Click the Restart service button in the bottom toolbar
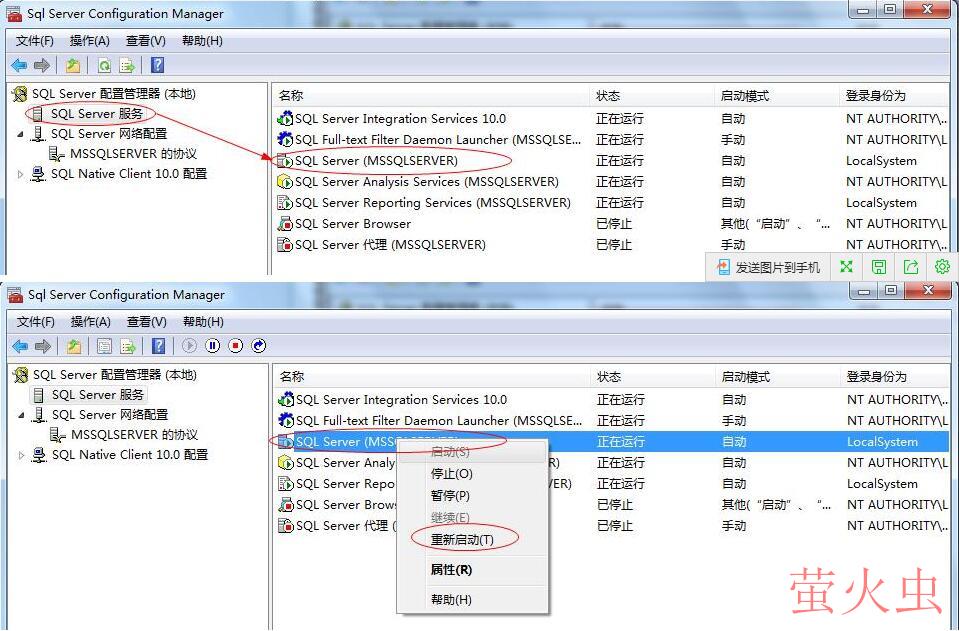The image size is (959, 631). click(x=259, y=346)
